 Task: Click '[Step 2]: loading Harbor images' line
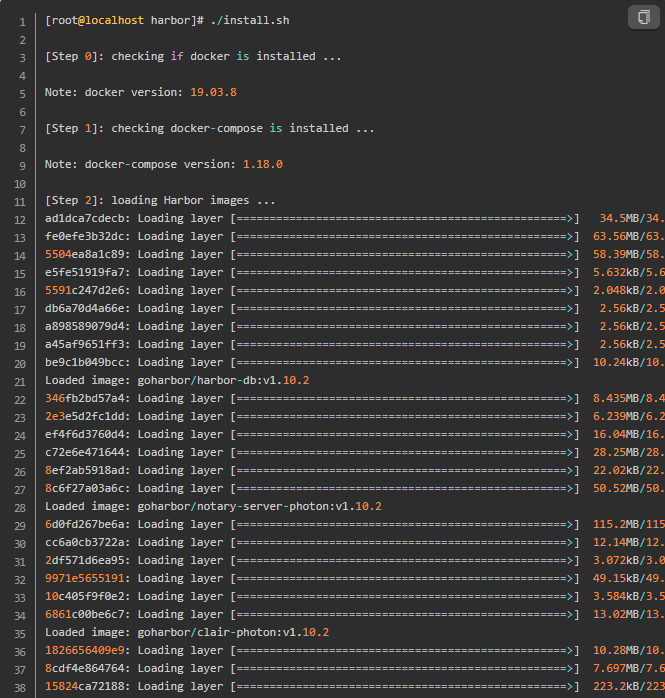click(x=160, y=200)
